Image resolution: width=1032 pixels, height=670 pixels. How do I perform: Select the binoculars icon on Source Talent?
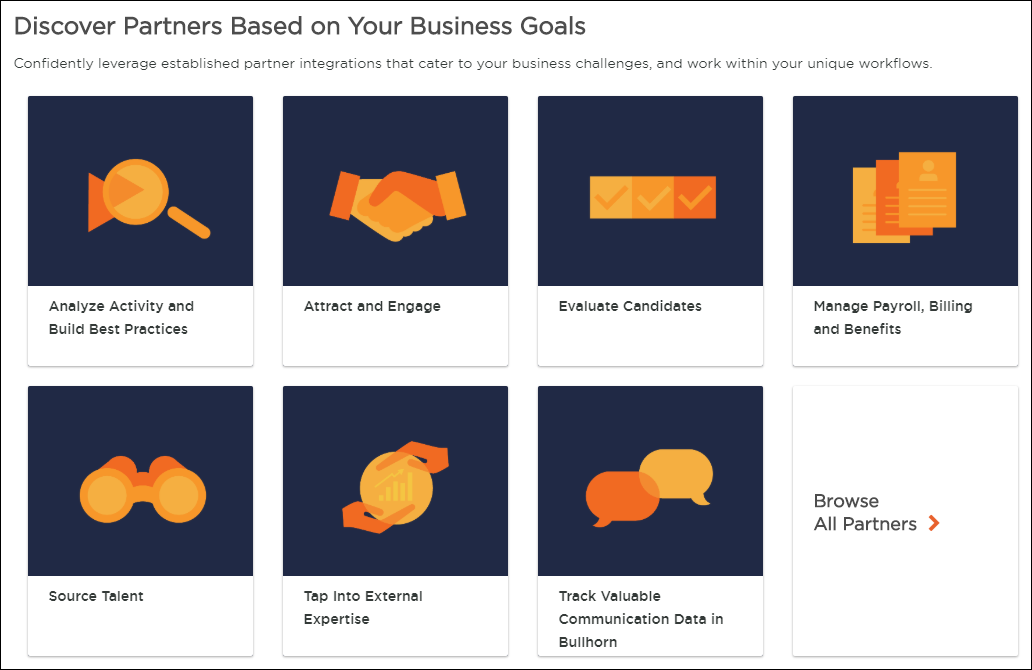pyautogui.click(x=140, y=490)
